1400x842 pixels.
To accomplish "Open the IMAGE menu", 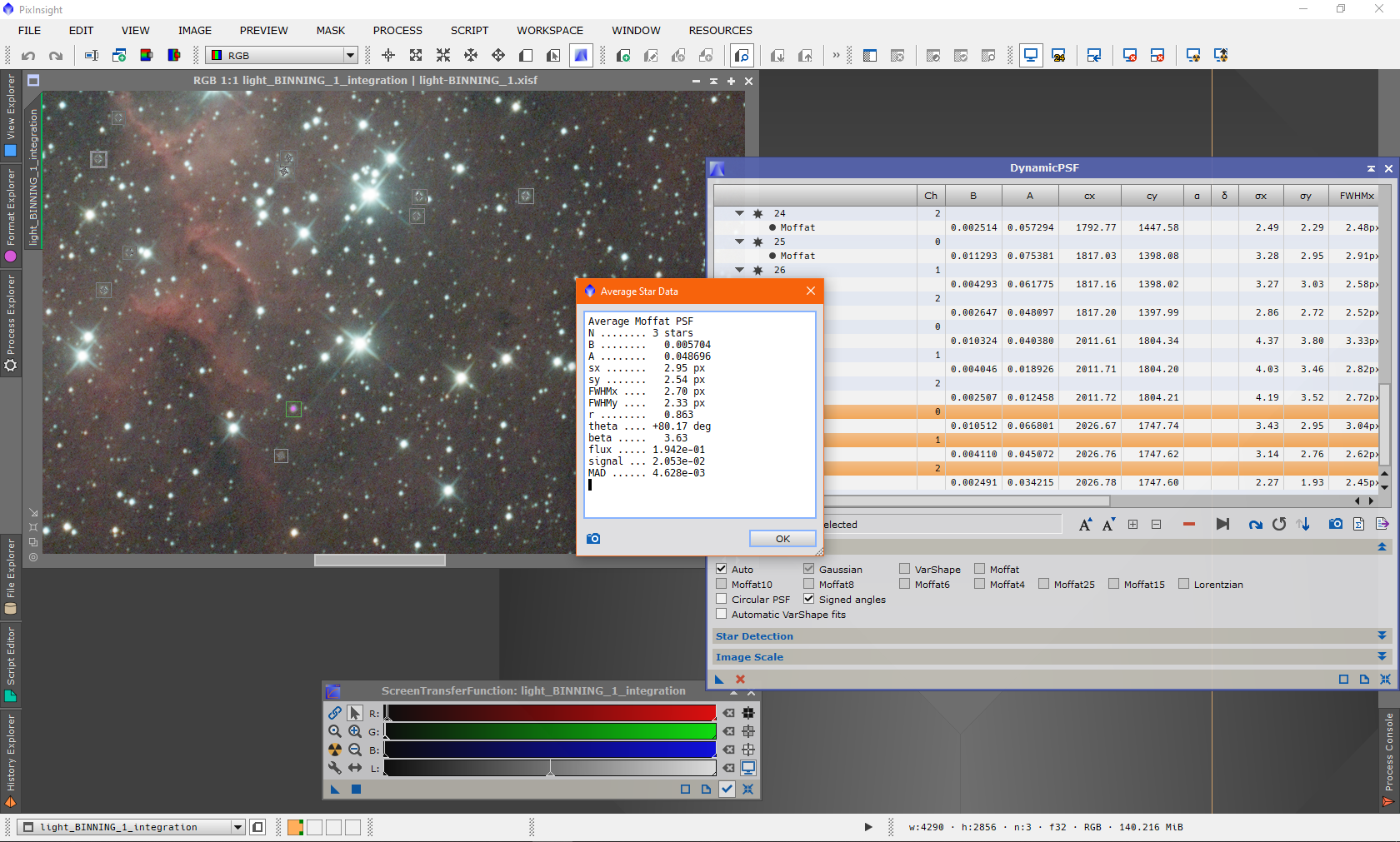I will [x=195, y=30].
